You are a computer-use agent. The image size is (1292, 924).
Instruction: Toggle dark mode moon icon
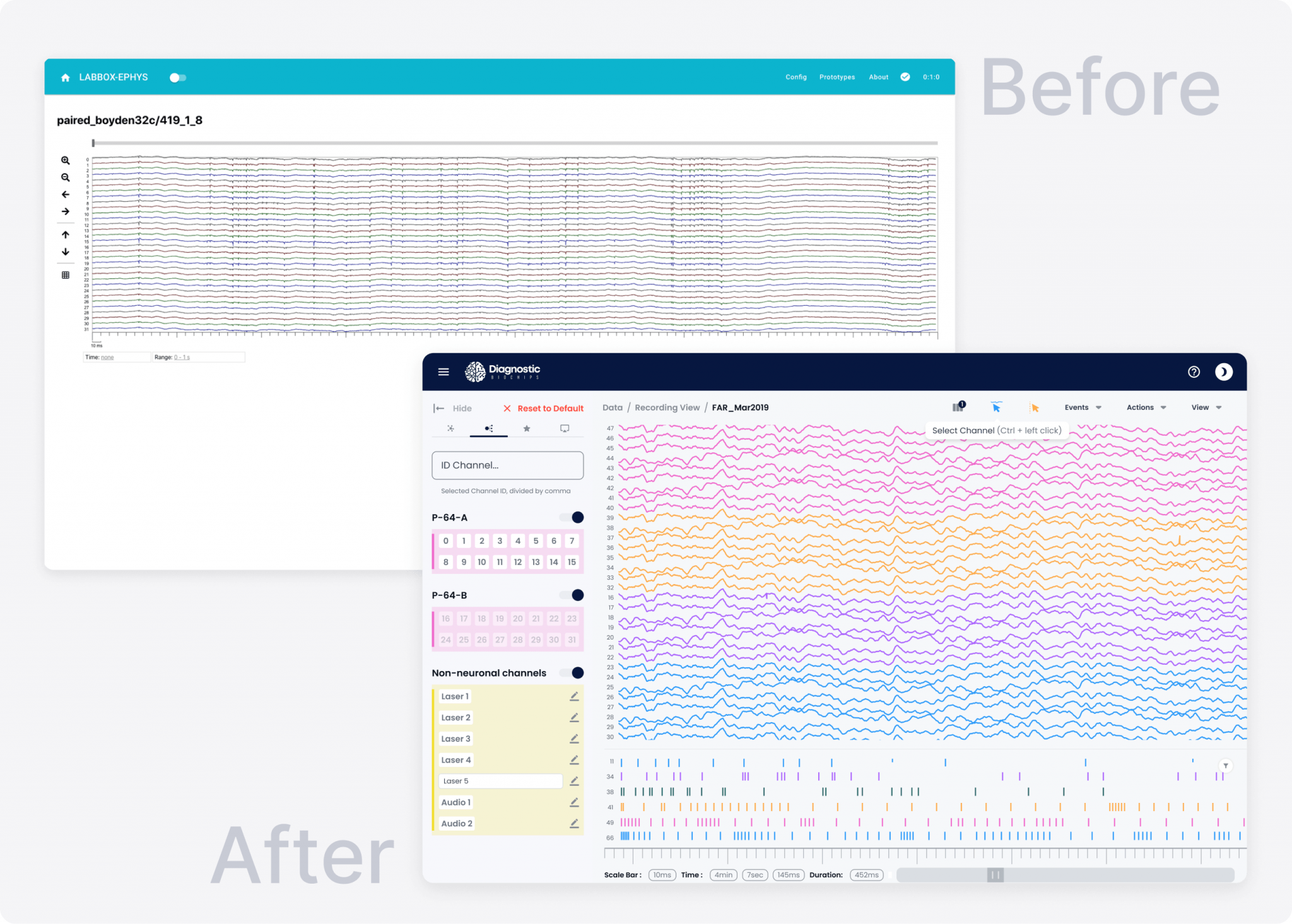1223,372
